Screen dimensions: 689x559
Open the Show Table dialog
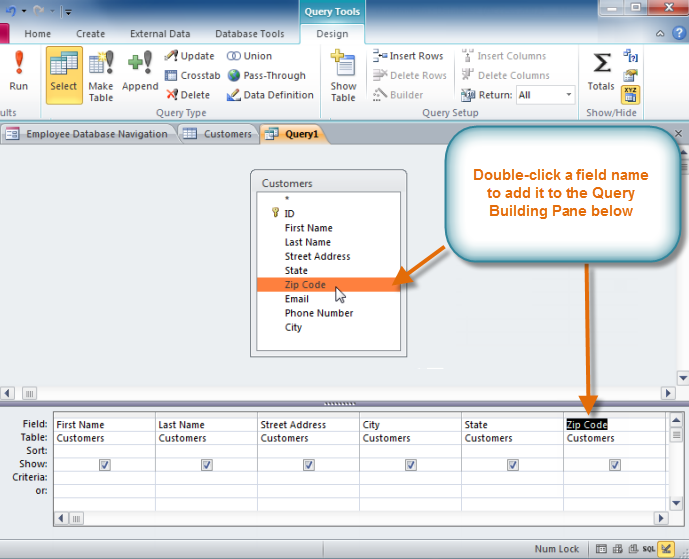(x=343, y=76)
